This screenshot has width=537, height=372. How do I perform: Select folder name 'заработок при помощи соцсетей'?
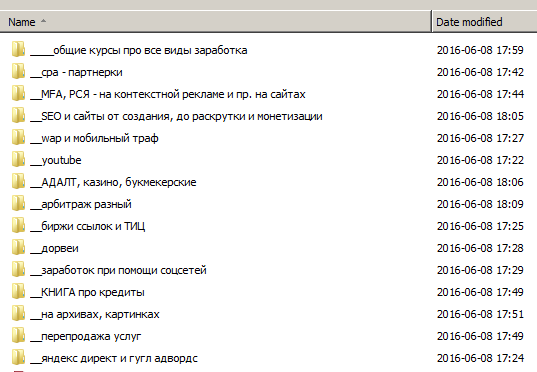118,270
